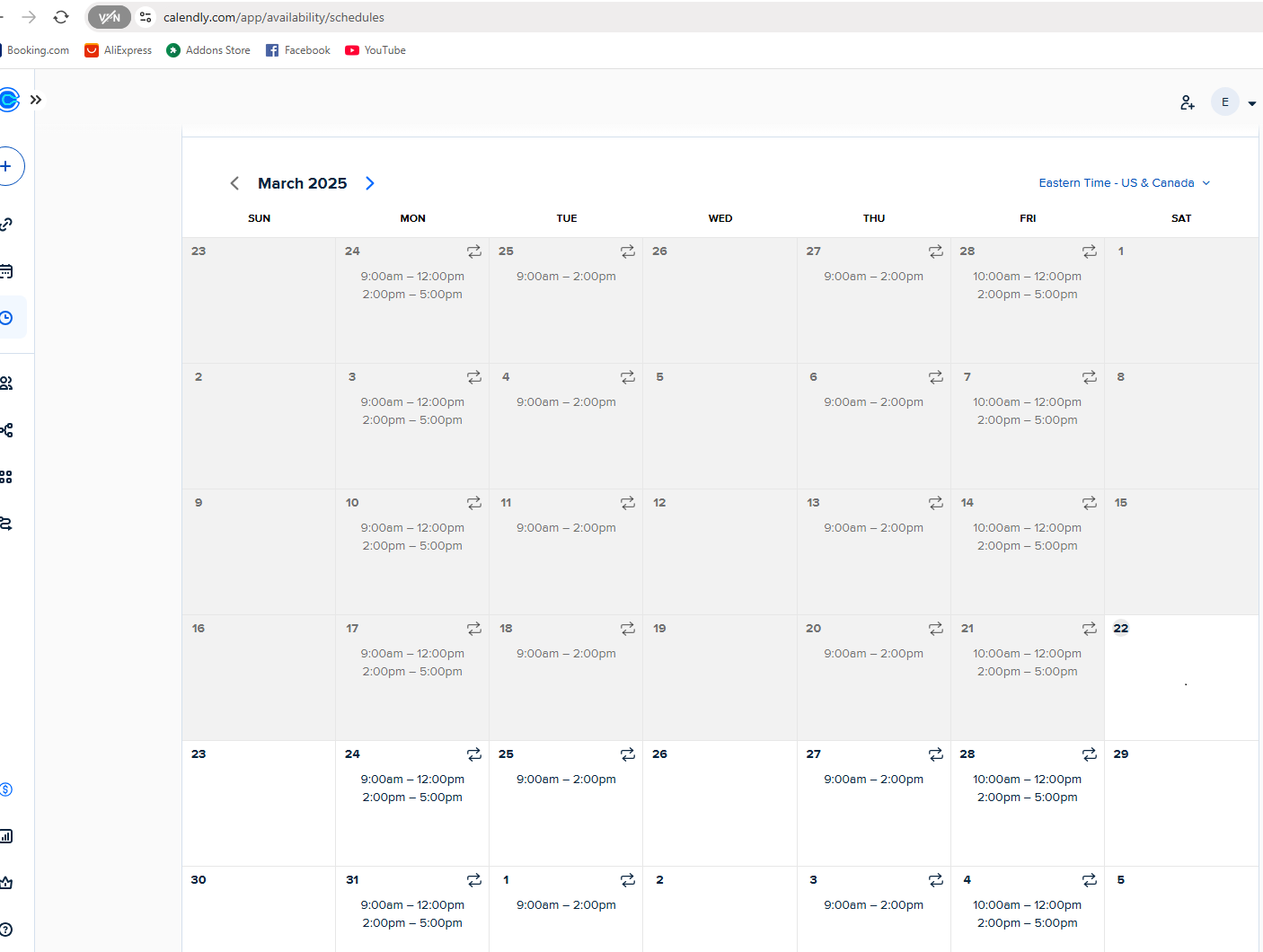This screenshot has width=1263, height=952.
Task: Click the address bar URL
Action: [274, 17]
